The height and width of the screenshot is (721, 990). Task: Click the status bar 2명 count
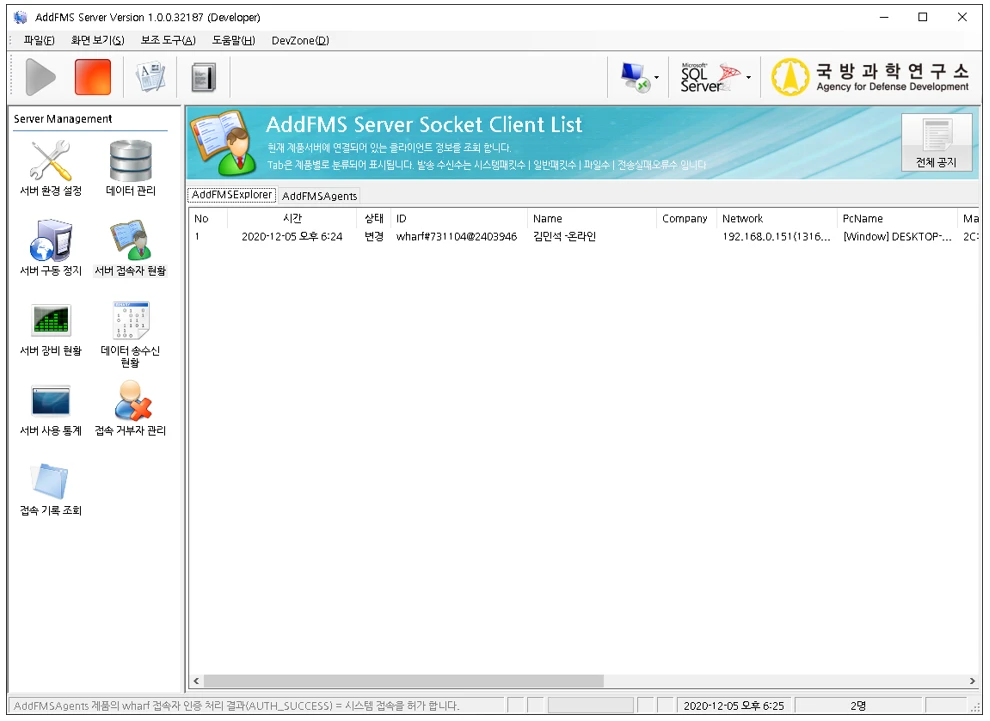click(x=858, y=706)
